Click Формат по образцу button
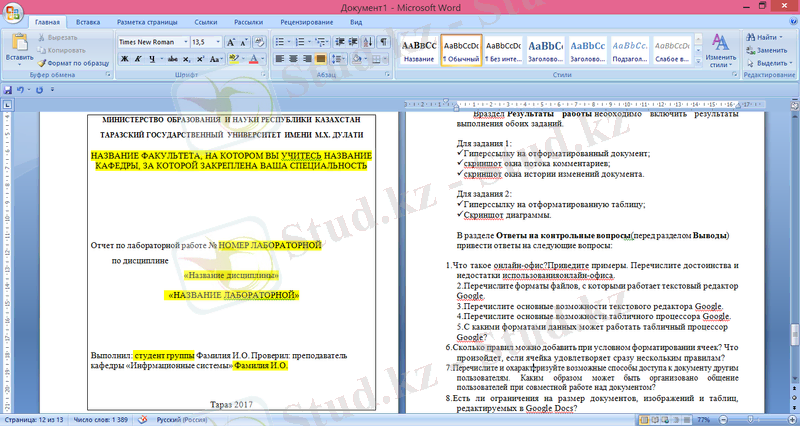800x426 pixels. coord(70,62)
